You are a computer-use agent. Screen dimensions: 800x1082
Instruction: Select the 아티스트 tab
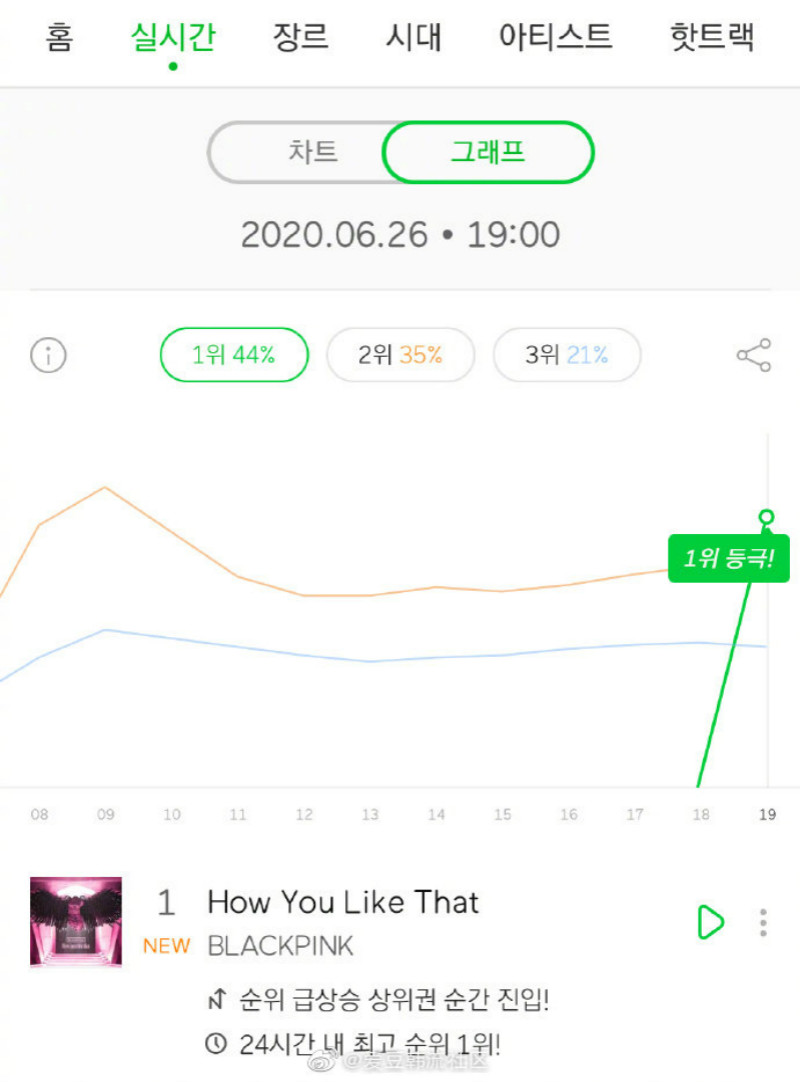pos(555,38)
